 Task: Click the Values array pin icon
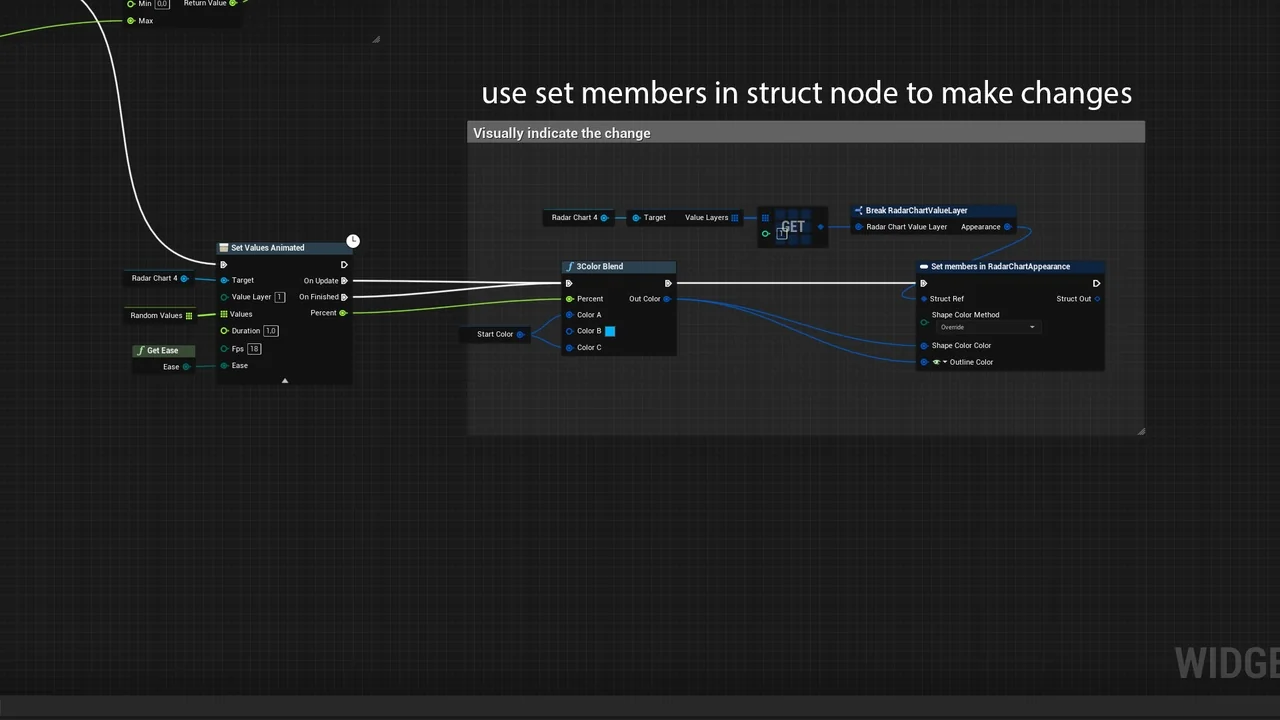click(224, 314)
